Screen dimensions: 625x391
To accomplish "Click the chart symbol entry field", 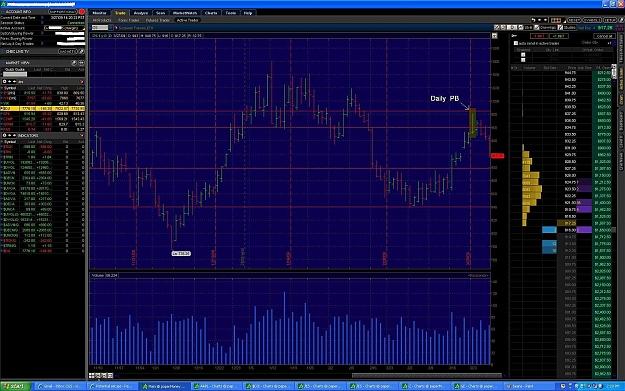I will 100,28.
